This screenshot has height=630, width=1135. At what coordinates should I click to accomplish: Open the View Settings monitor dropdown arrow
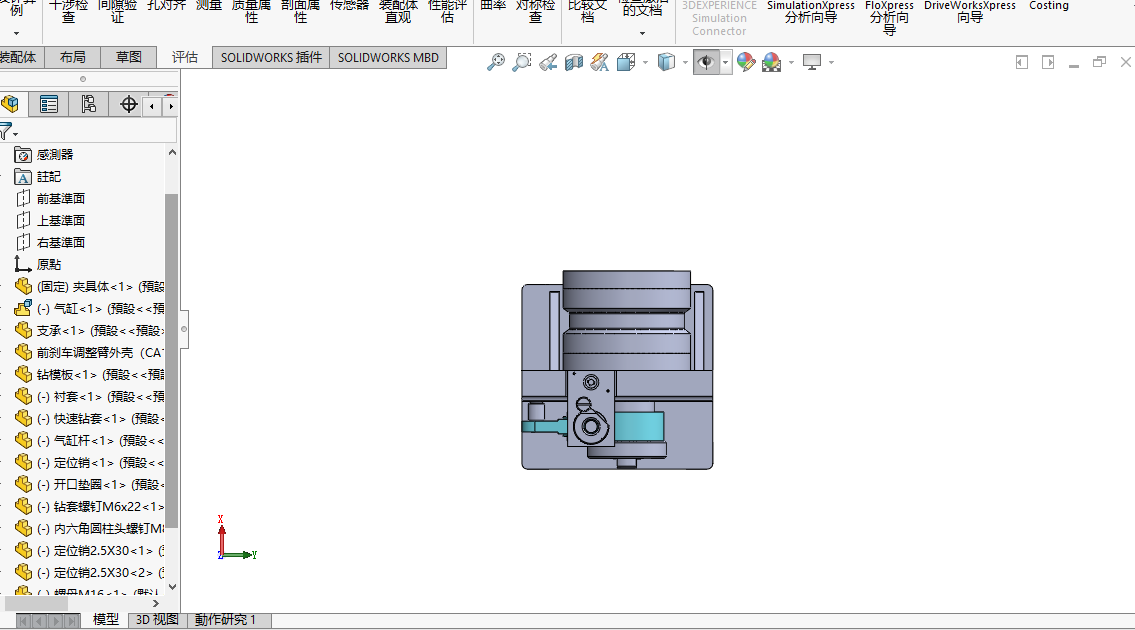pyautogui.click(x=831, y=62)
